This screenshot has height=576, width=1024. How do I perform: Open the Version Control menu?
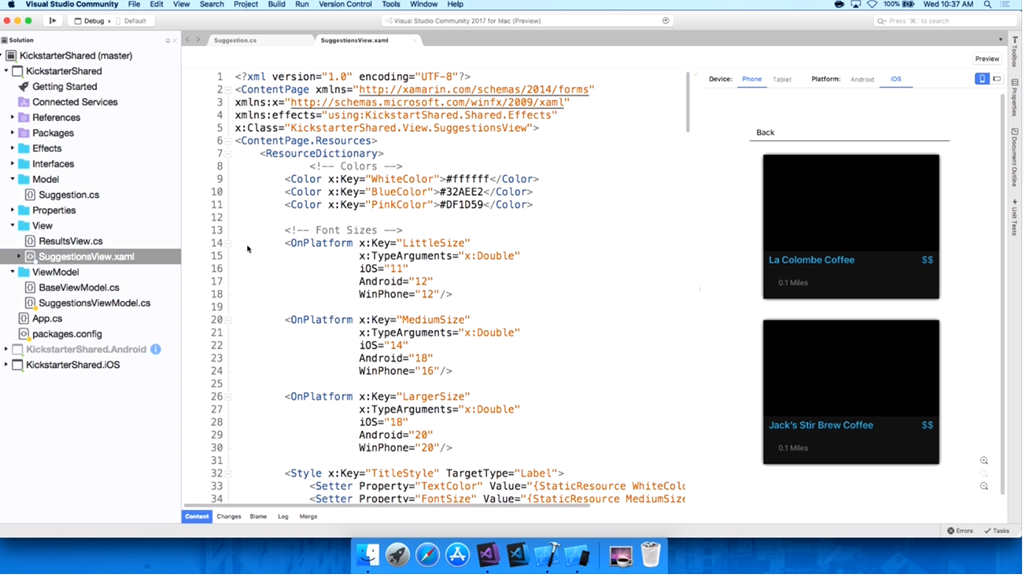point(345,5)
